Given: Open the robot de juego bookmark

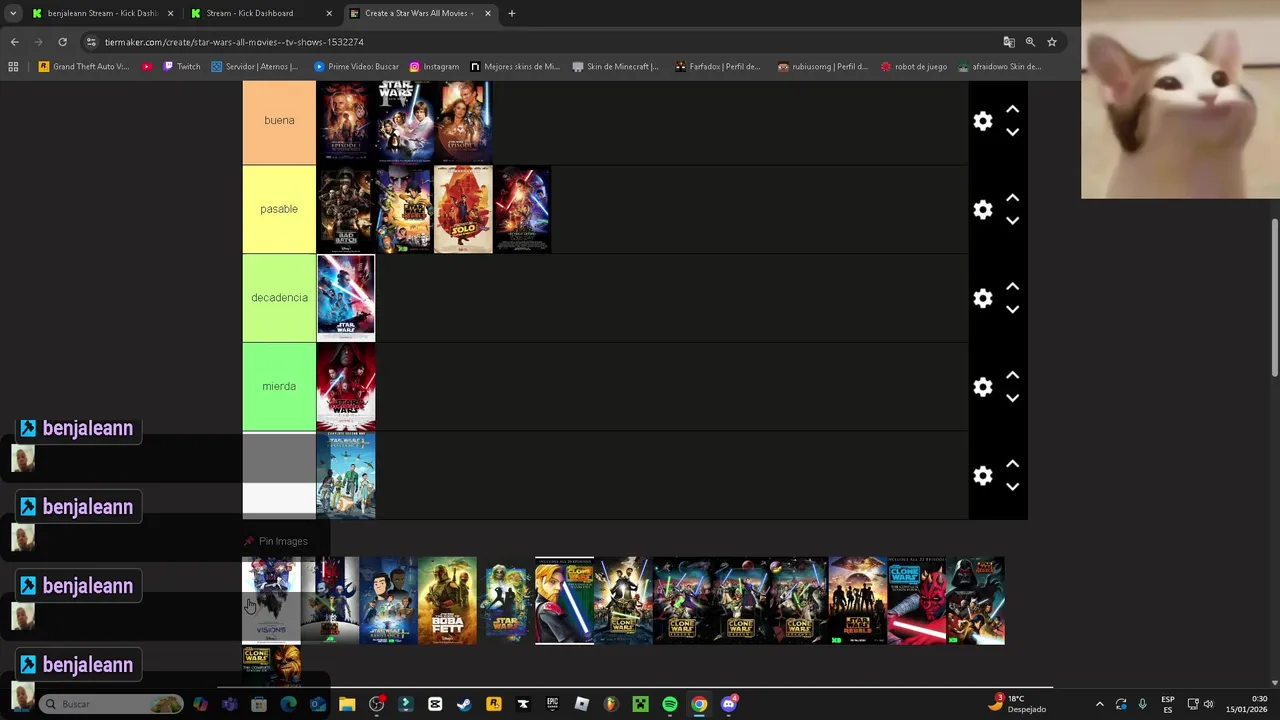Looking at the screenshot, I should 914,67.
